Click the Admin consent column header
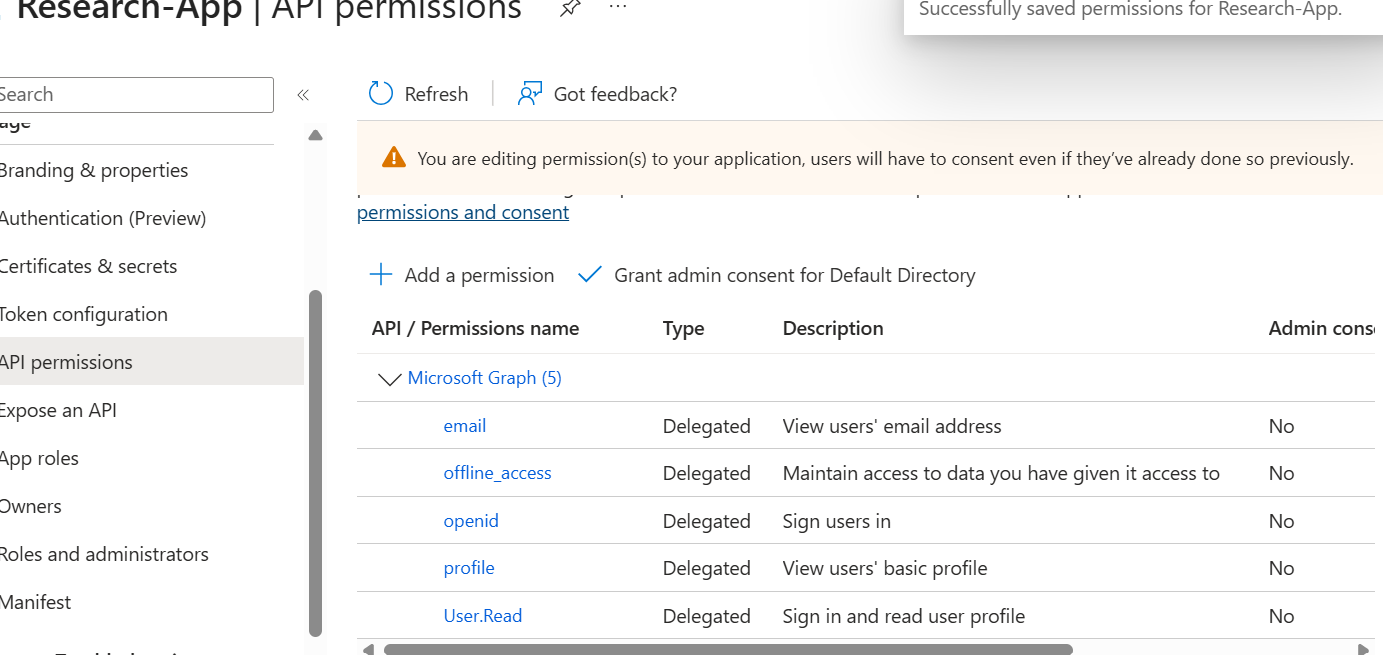 click(x=1323, y=328)
